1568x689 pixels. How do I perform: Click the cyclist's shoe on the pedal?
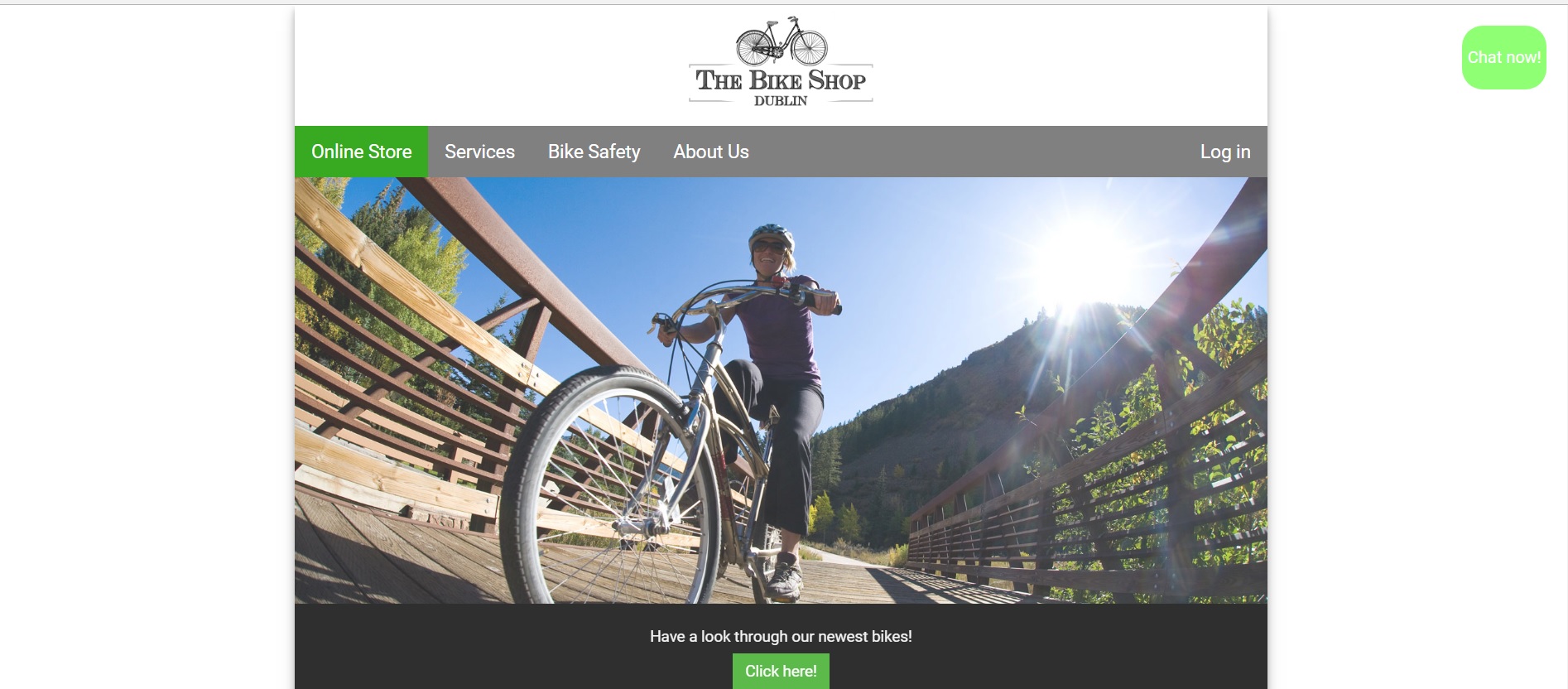point(784,579)
